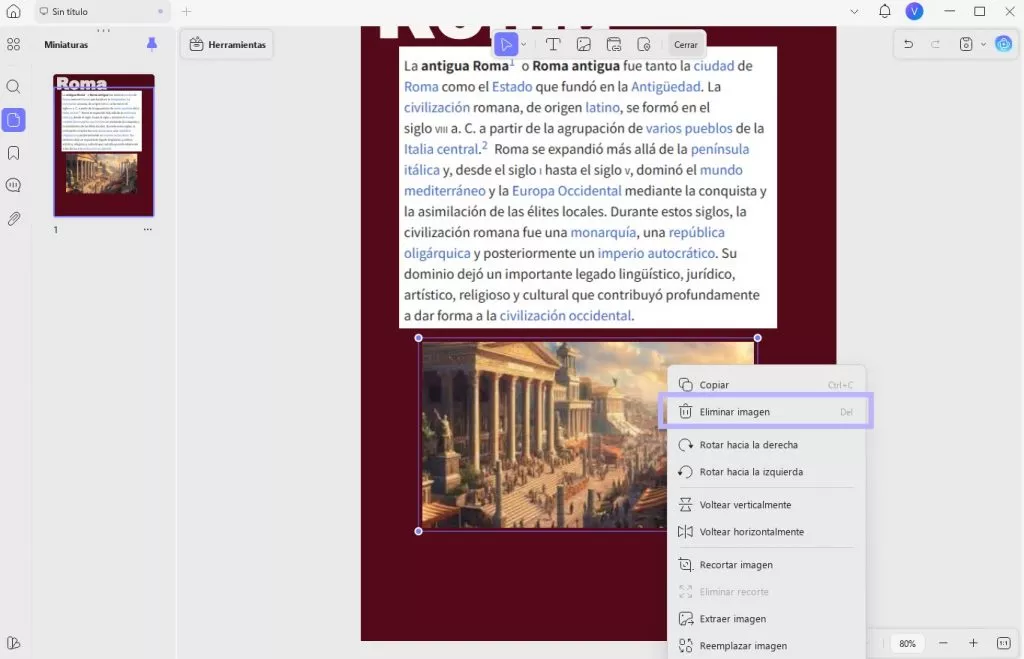Expand dropdown arrow next to selection tool
1024x659 pixels.
point(524,44)
